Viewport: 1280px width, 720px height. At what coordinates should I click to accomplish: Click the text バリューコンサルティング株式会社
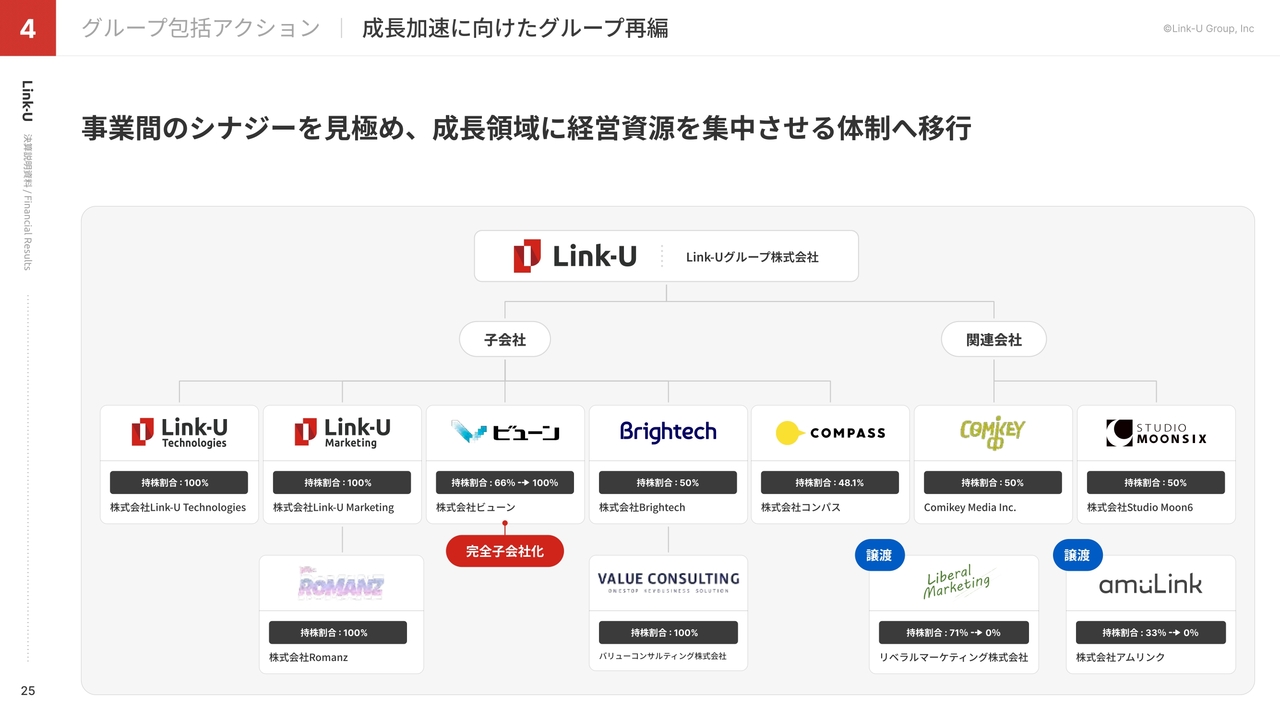click(663, 657)
